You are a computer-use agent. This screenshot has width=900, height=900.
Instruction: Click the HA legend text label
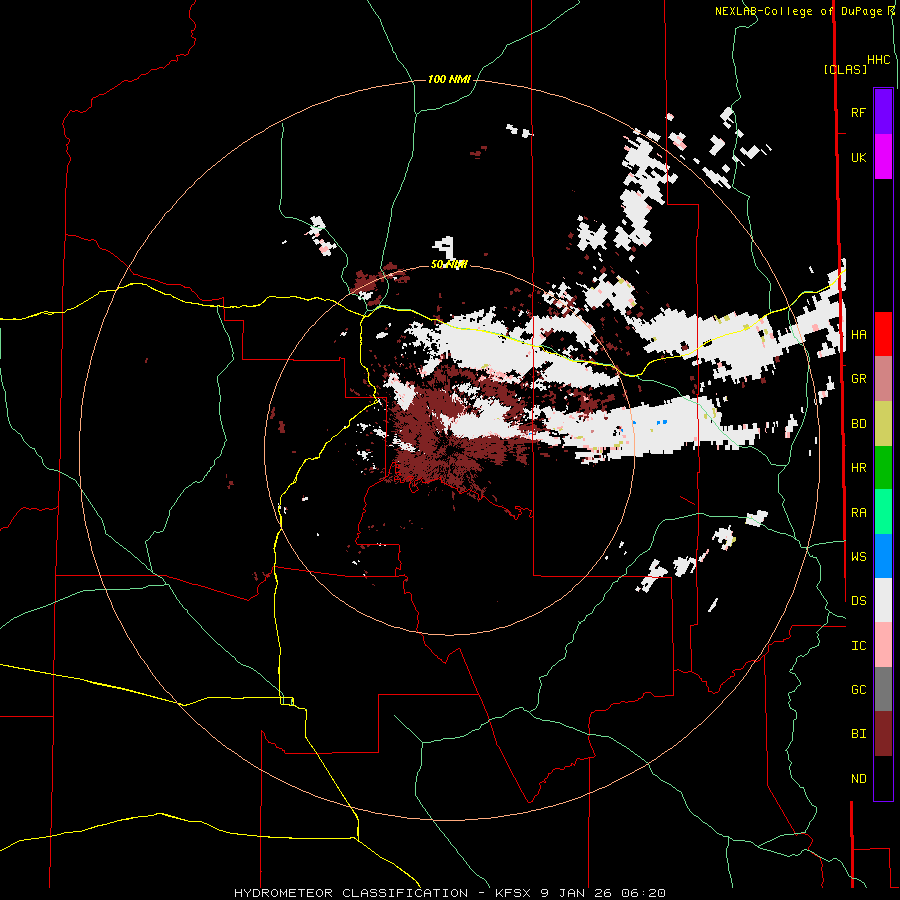point(858,335)
